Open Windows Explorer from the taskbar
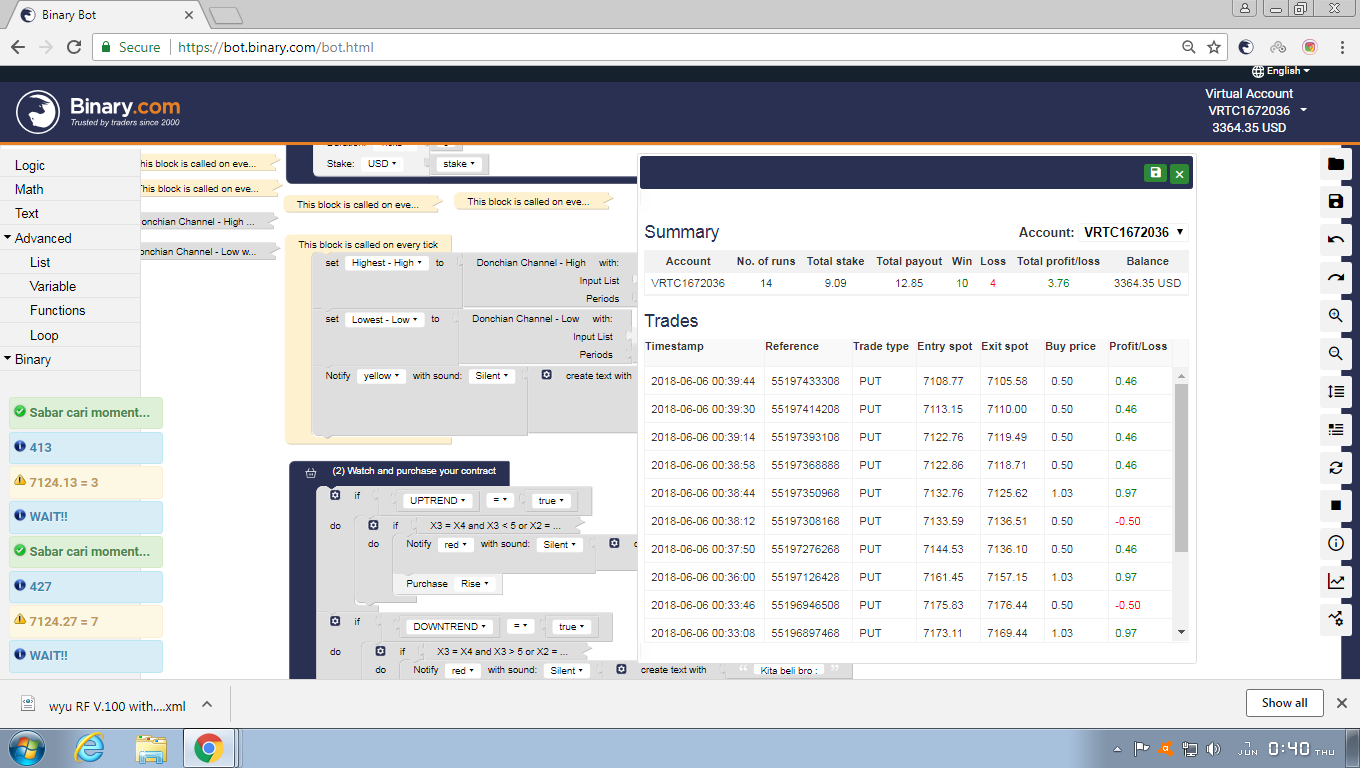 coord(151,748)
